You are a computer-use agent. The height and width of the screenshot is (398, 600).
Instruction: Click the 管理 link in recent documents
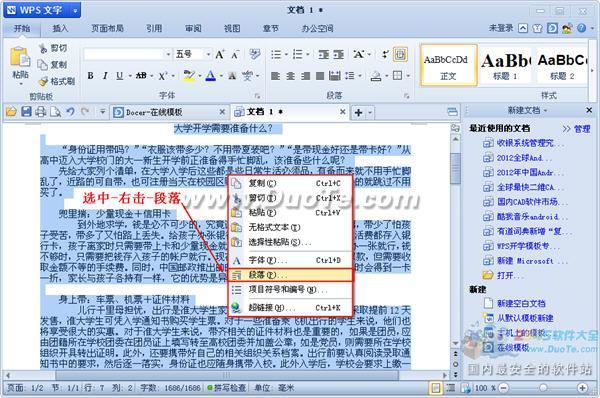click(582, 129)
